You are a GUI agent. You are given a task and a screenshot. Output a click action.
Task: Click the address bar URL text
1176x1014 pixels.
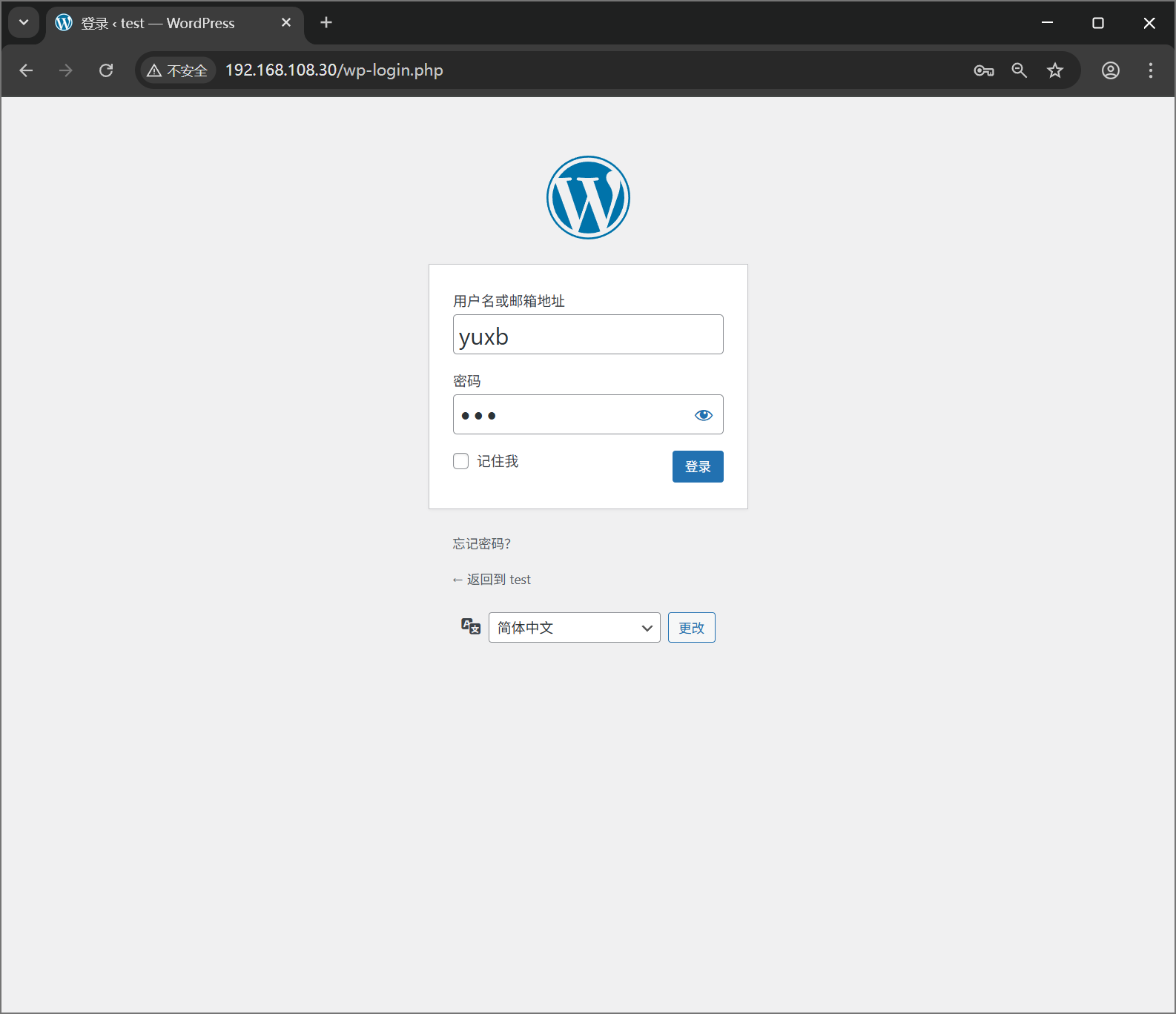334,70
